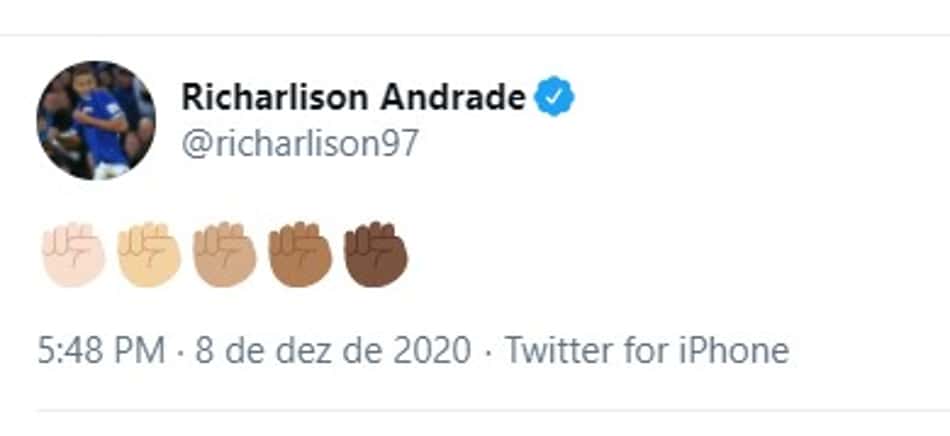This screenshot has width=950, height=436.
Task: Click the lightest skin tone fist emoji
Action: click(74, 254)
